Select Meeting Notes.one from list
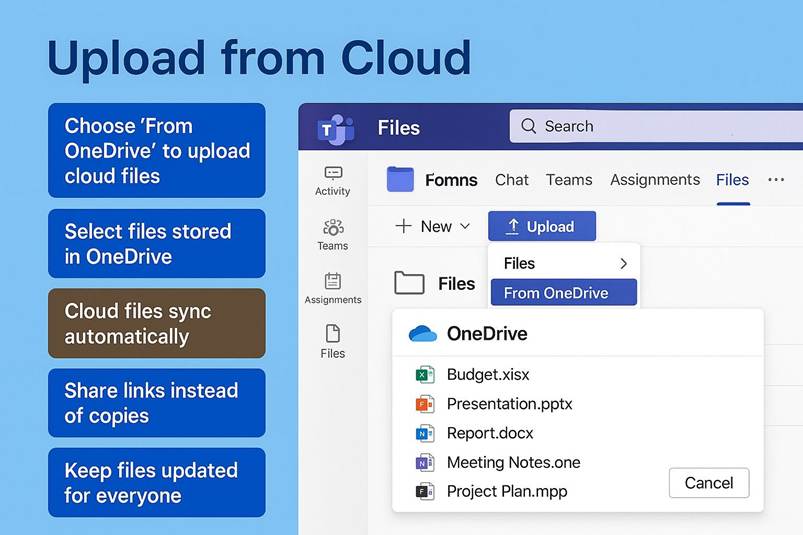Viewport: 803px width, 535px height. [513, 462]
